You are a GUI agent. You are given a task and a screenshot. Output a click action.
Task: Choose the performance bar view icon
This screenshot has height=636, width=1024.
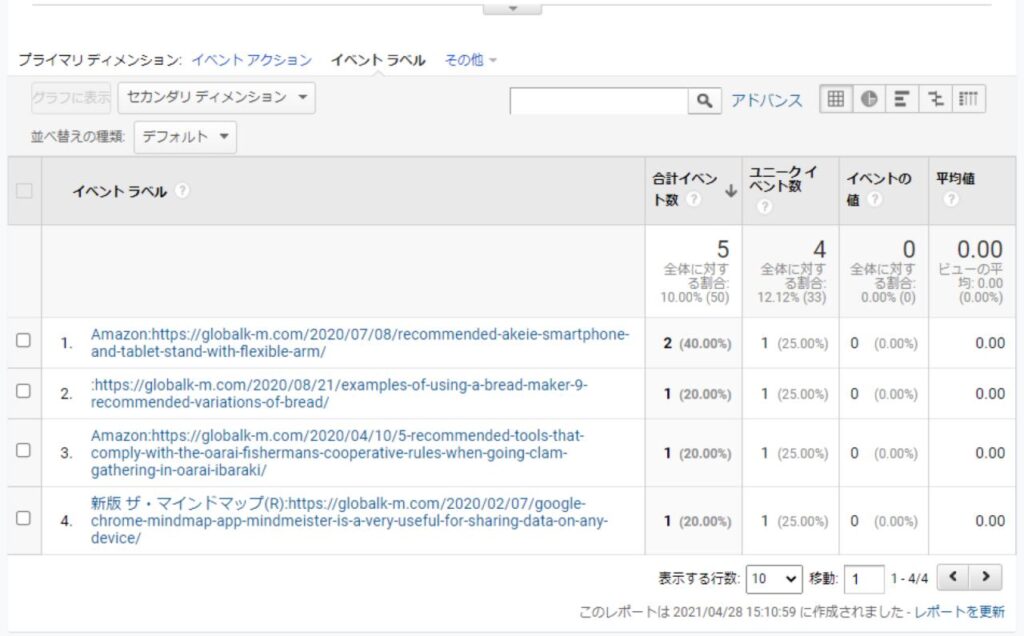tap(902, 99)
